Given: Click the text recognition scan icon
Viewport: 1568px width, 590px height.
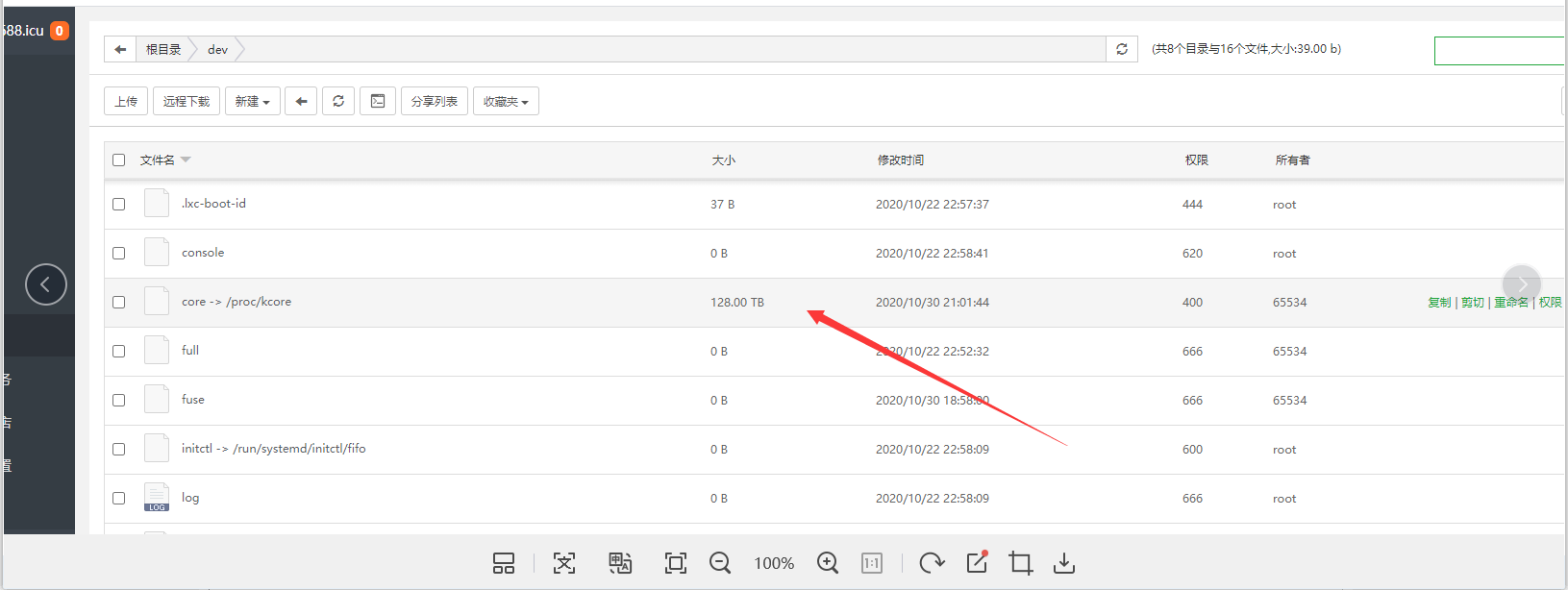Looking at the screenshot, I should (564, 563).
